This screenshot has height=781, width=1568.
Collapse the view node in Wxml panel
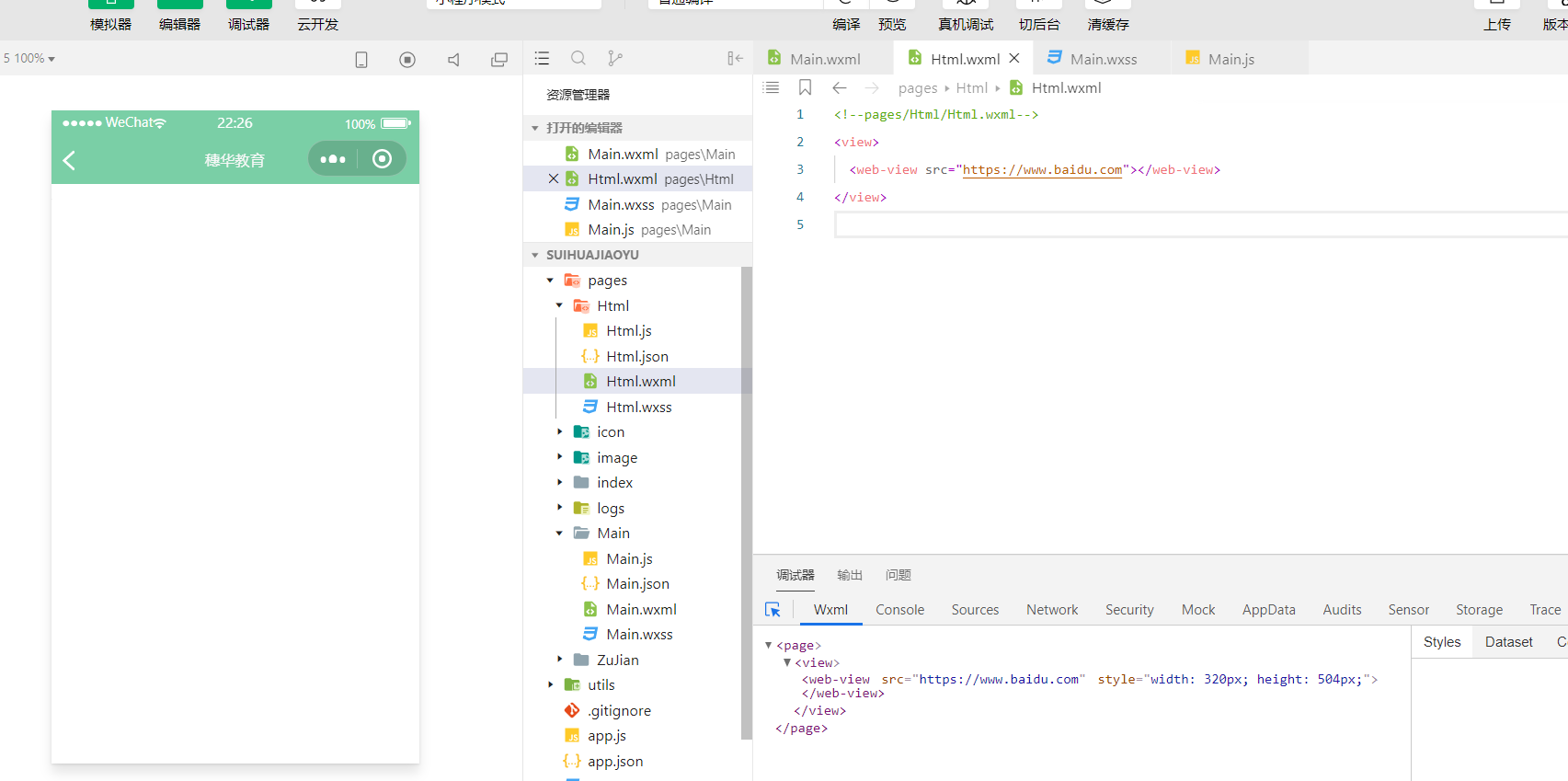click(787, 662)
